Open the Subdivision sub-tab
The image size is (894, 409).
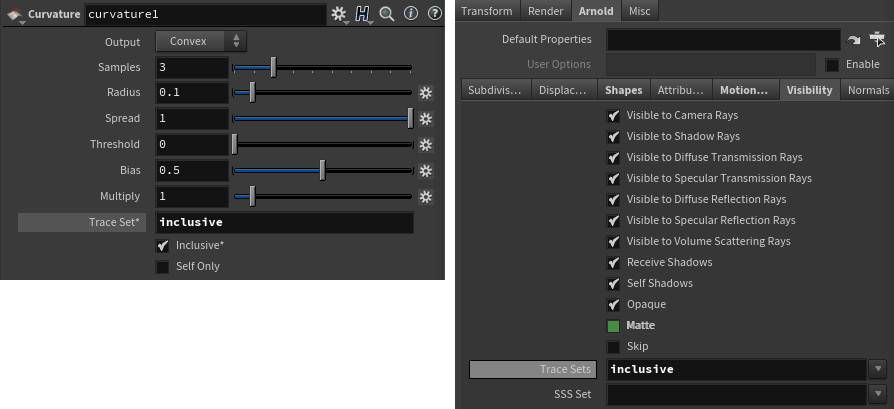tap(495, 90)
